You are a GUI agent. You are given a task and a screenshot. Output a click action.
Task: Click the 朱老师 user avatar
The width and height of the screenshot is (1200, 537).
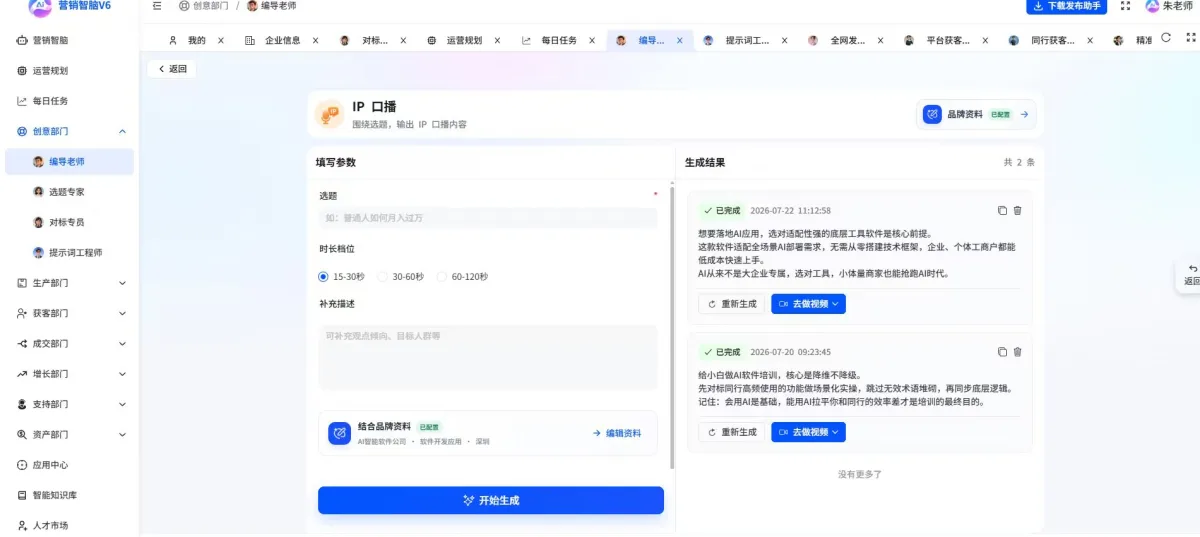coord(1152,6)
